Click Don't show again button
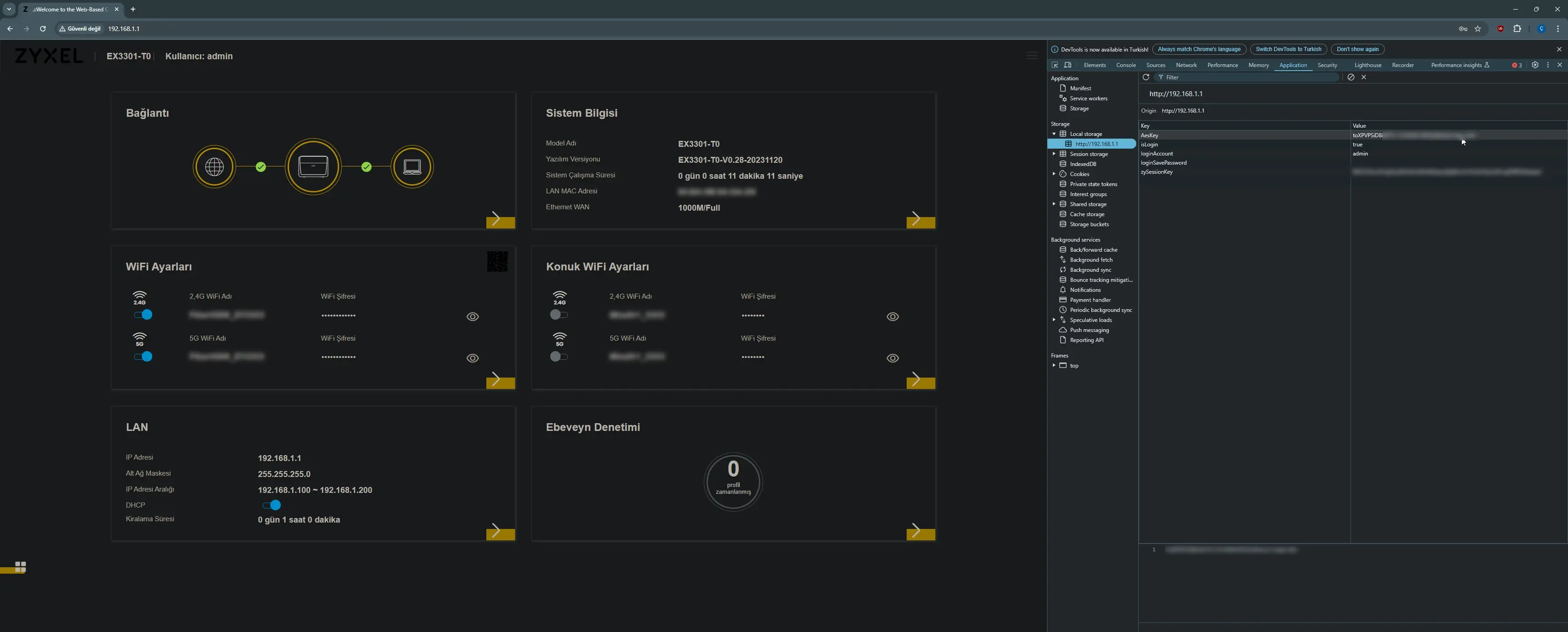 [x=1357, y=49]
